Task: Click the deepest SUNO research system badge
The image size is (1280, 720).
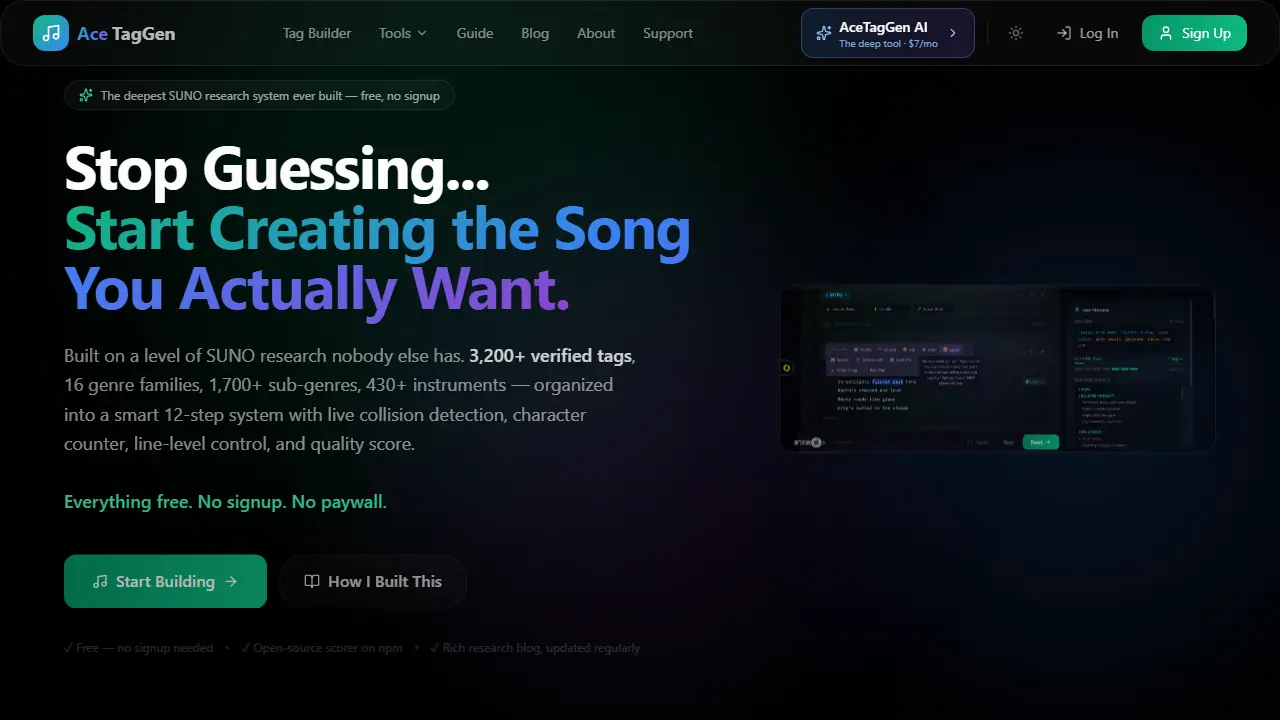Action: [x=259, y=96]
